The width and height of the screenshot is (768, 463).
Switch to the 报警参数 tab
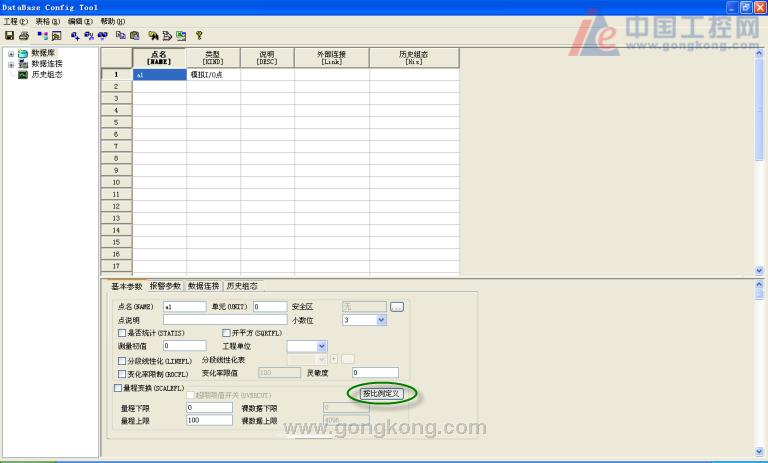coord(166,286)
